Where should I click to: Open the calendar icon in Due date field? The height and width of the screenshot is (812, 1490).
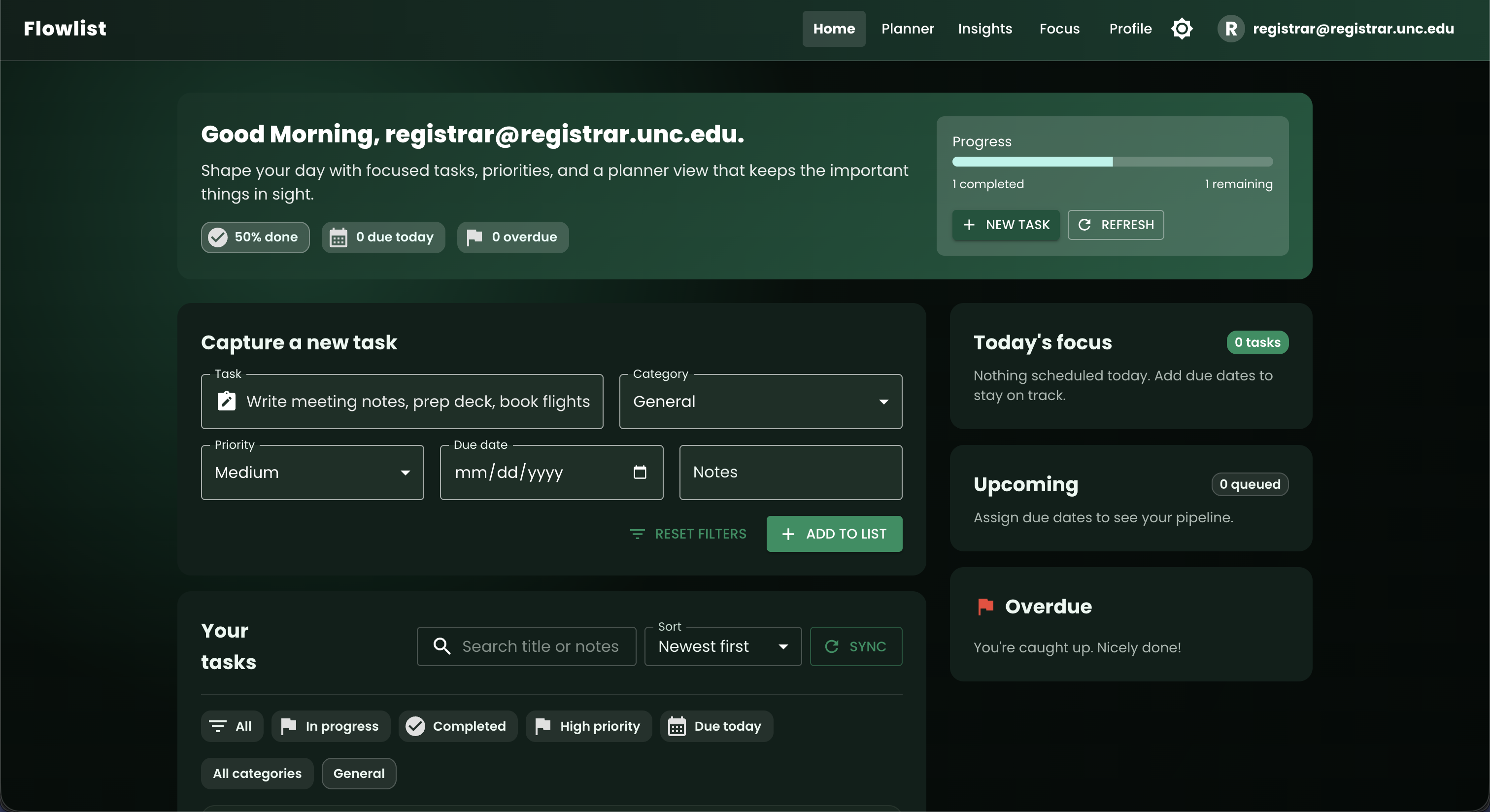point(641,473)
